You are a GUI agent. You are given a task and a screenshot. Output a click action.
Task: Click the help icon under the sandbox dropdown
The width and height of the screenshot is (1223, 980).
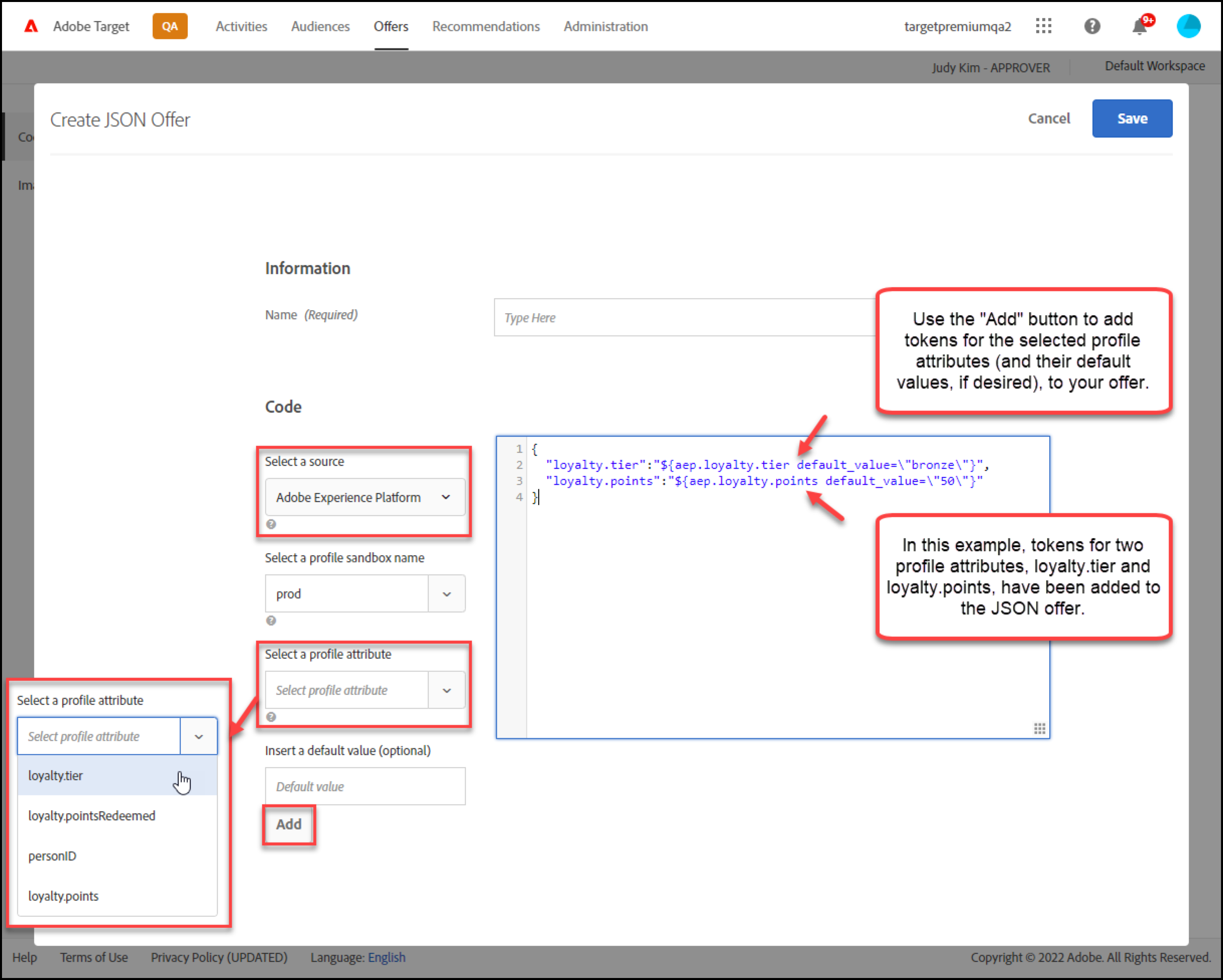tap(271, 621)
